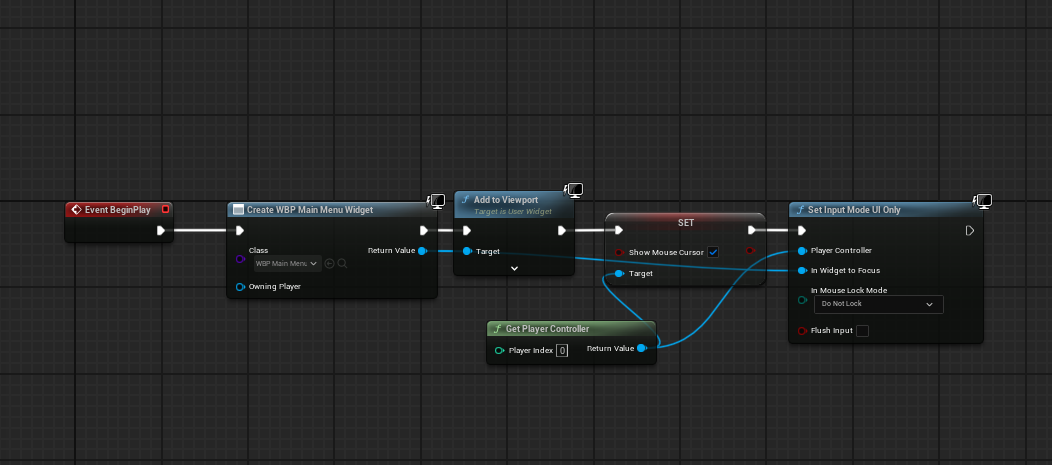Click the Create WBP Main Menu Widget exec output pin

tap(424, 231)
